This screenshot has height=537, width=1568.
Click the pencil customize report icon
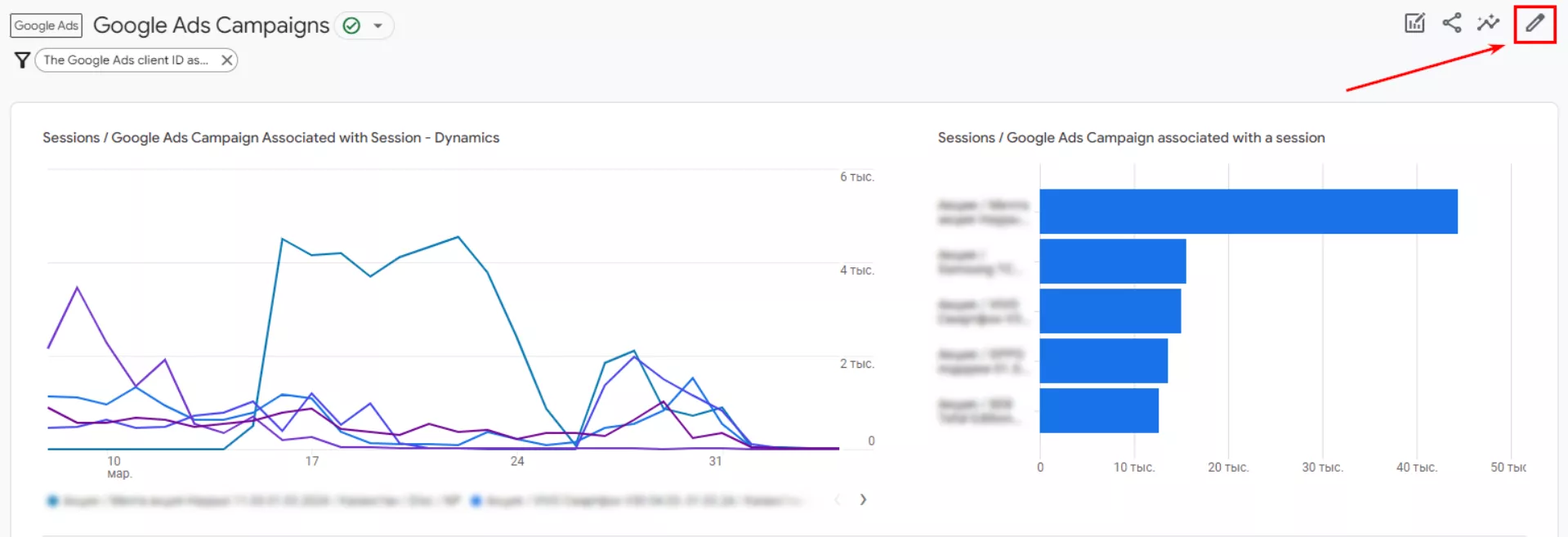pos(1534,23)
